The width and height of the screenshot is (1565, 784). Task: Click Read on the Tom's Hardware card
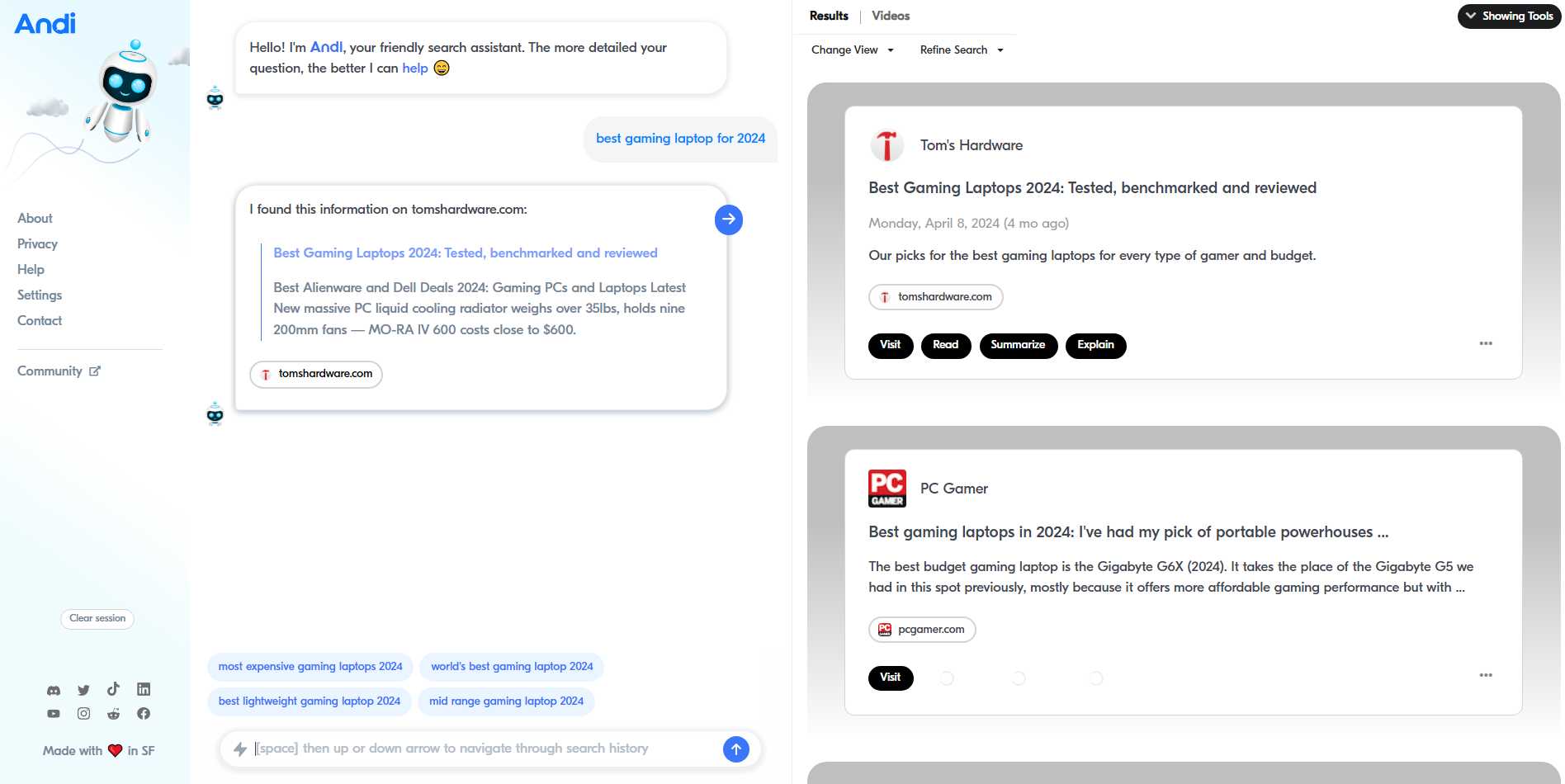click(x=946, y=345)
